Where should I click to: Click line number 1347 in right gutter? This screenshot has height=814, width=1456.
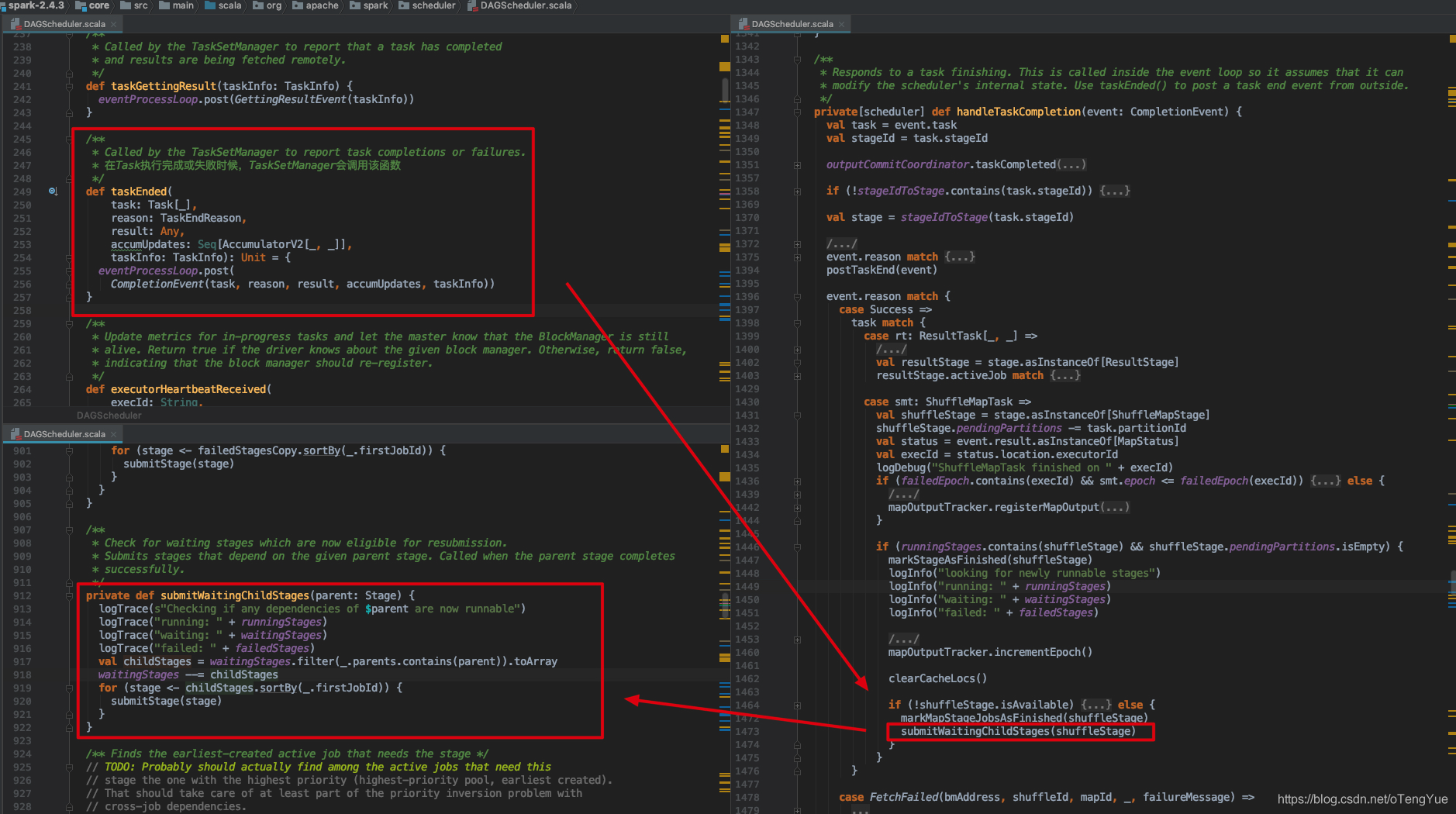point(747,112)
